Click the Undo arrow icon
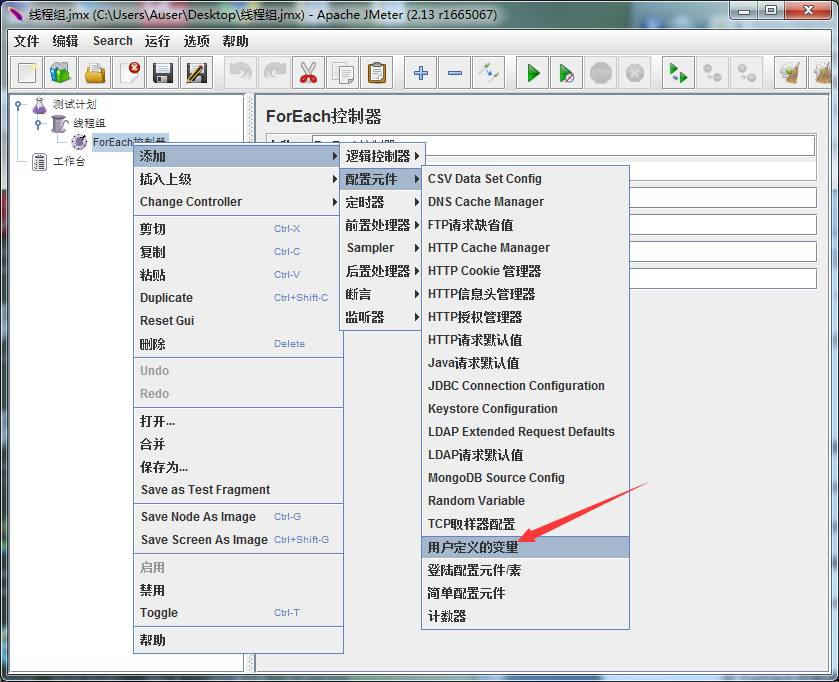 click(x=240, y=73)
